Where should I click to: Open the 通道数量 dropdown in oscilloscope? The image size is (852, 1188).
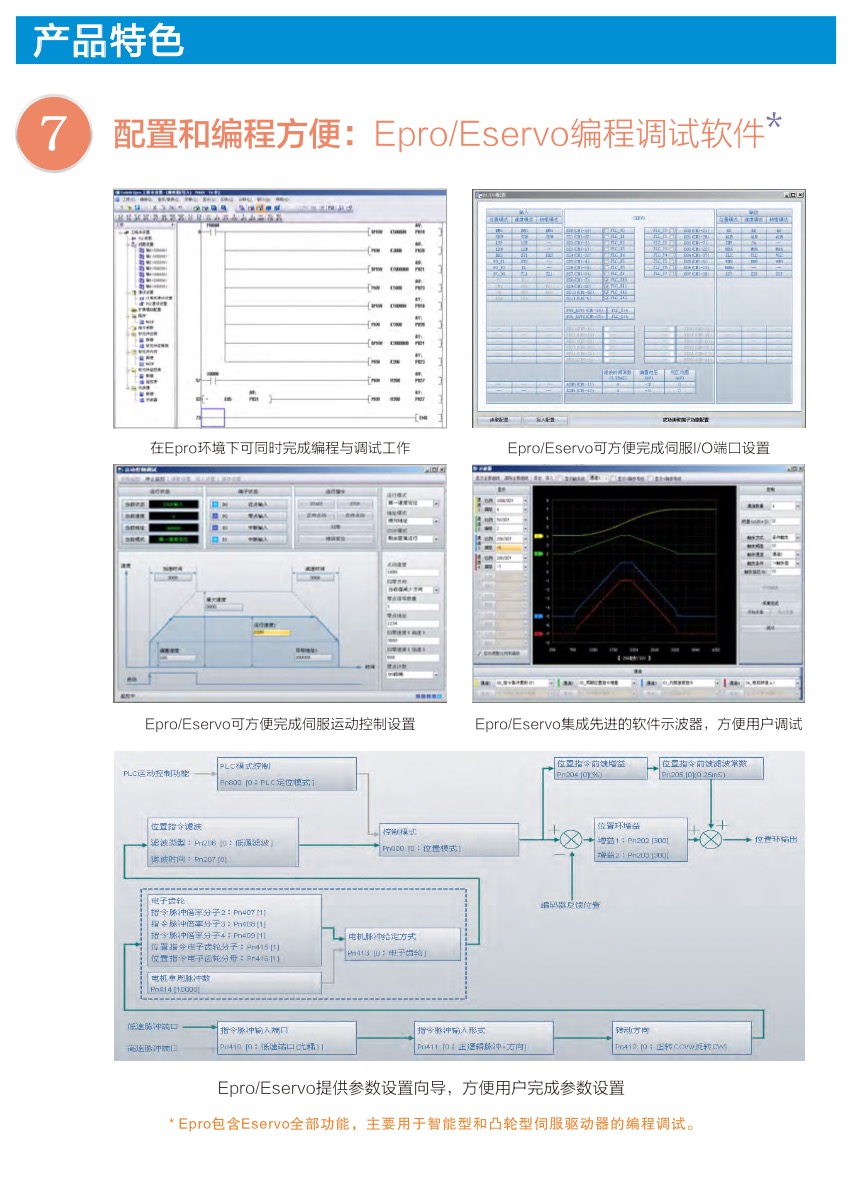(785, 506)
